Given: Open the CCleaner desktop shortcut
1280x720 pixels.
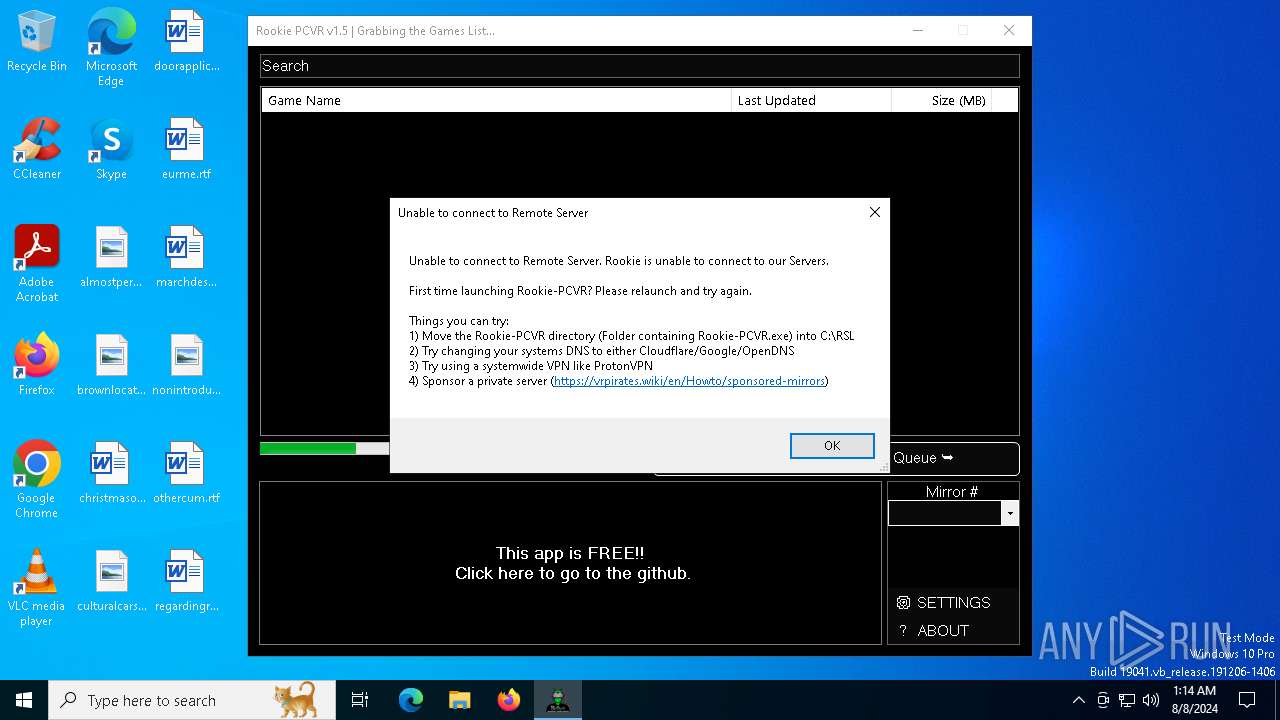Looking at the screenshot, I should point(37,150).
